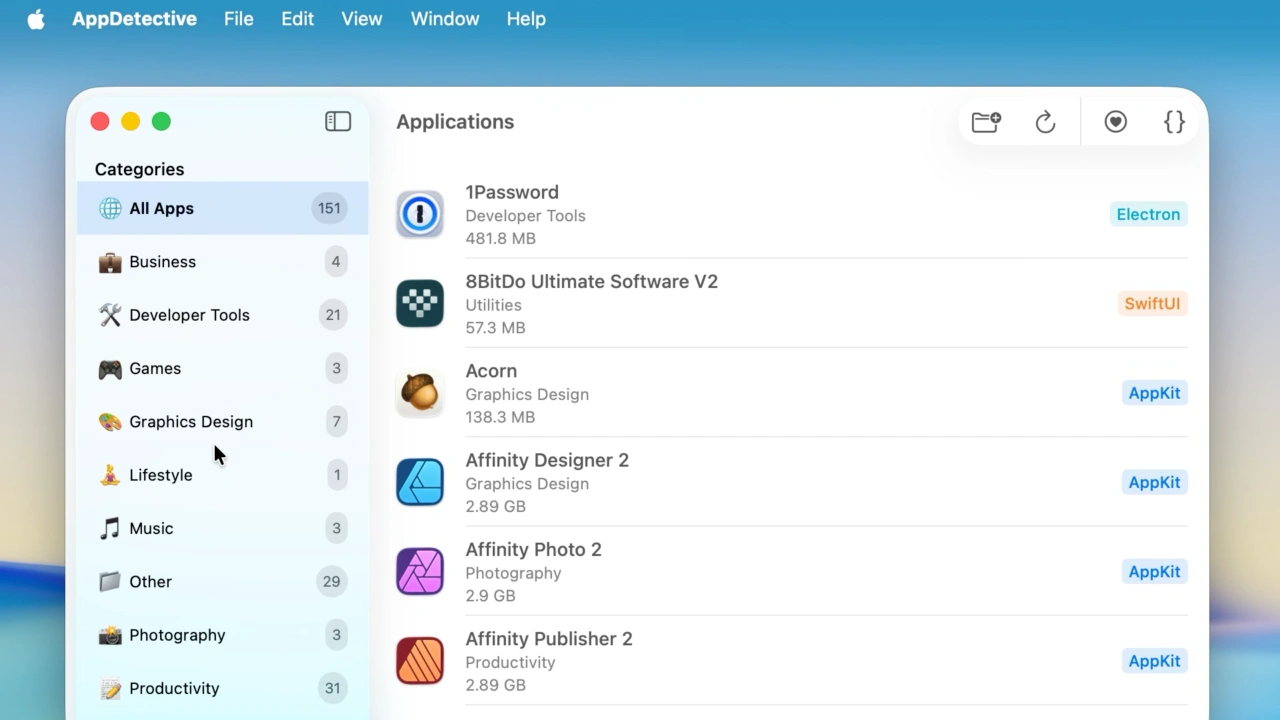Image resolution: width=1280 pixels, height=720 pixels.
Task: Click the curly braces toolbar icon
Action: coord(1174,122)
